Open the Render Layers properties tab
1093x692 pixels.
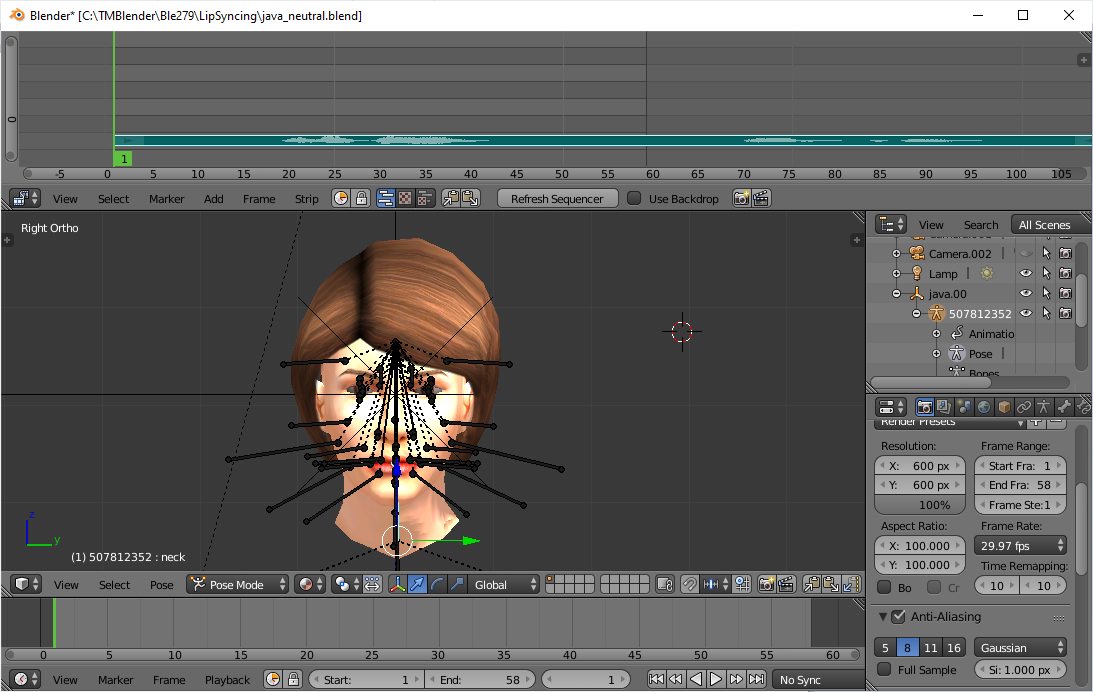click(945, 407)
